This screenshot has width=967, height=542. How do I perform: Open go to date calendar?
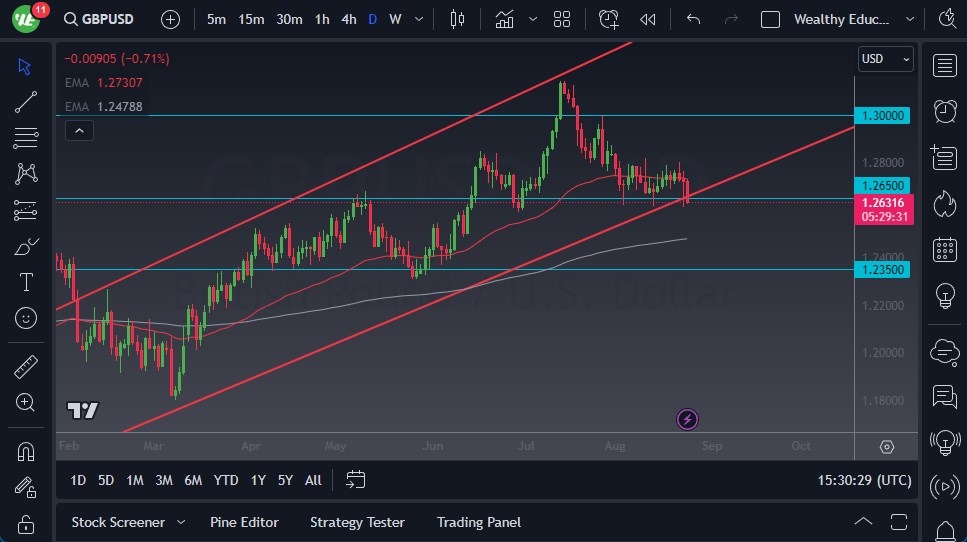[x=356, y=480]
